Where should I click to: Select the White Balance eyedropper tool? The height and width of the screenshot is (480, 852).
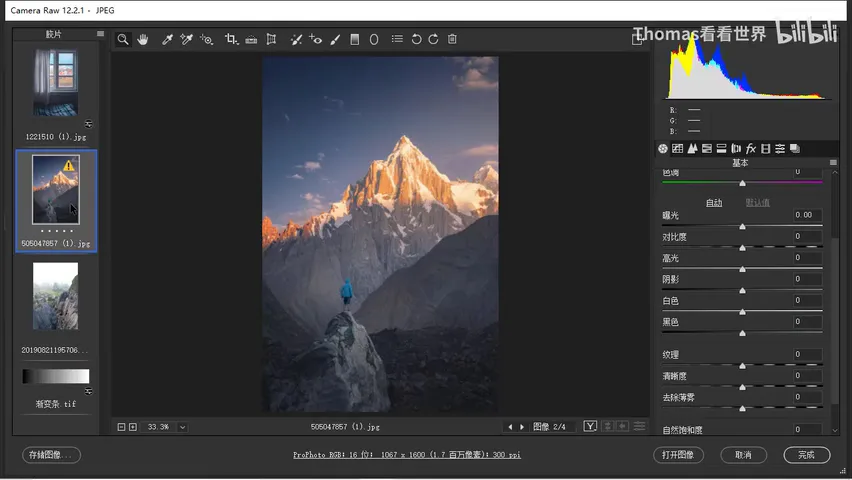coord(167,39)
